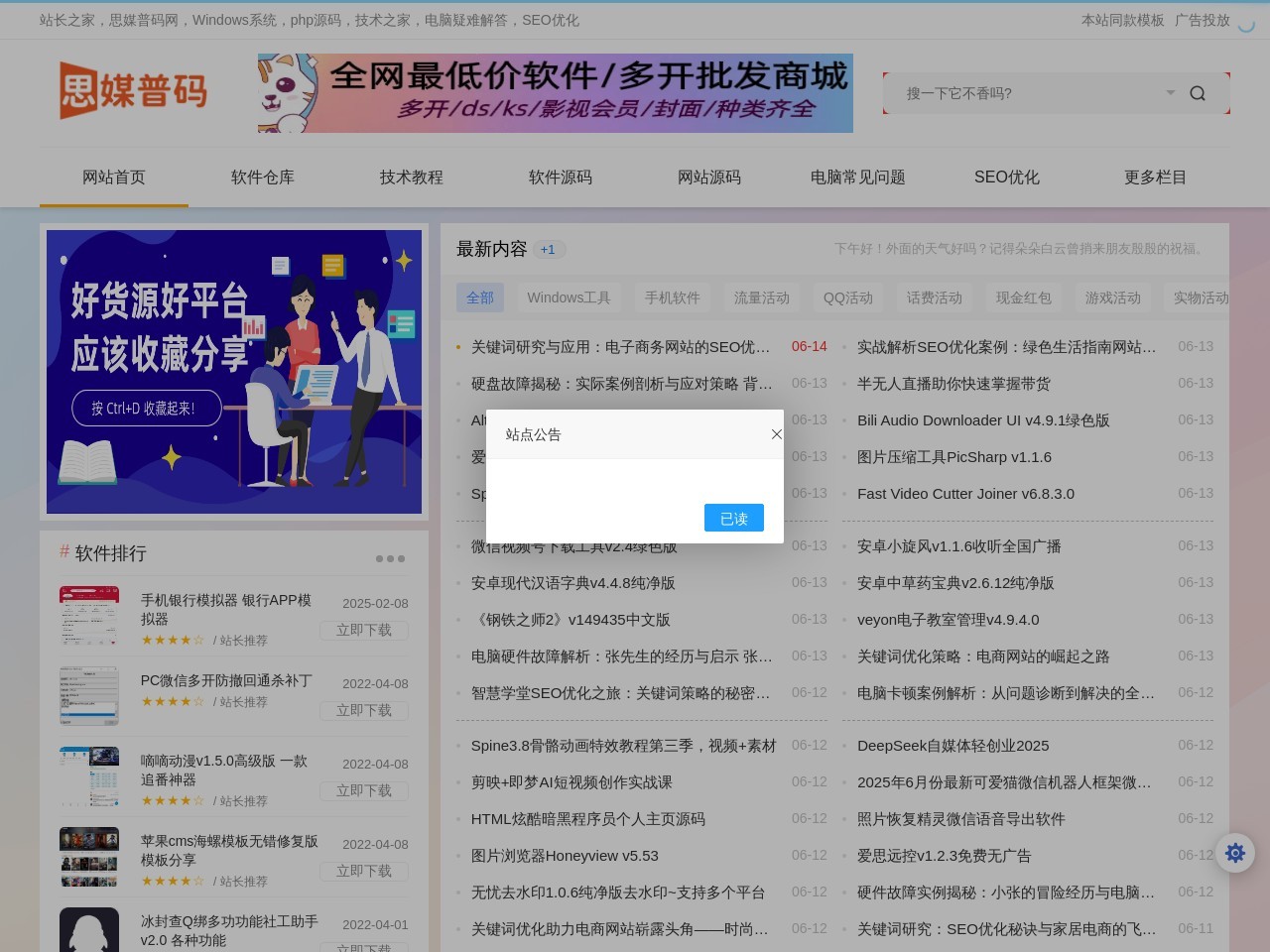Open 无忧去水印1.0.6纯净版去水印
This screenshot has width=1270, height=952.
coord(618,892)
